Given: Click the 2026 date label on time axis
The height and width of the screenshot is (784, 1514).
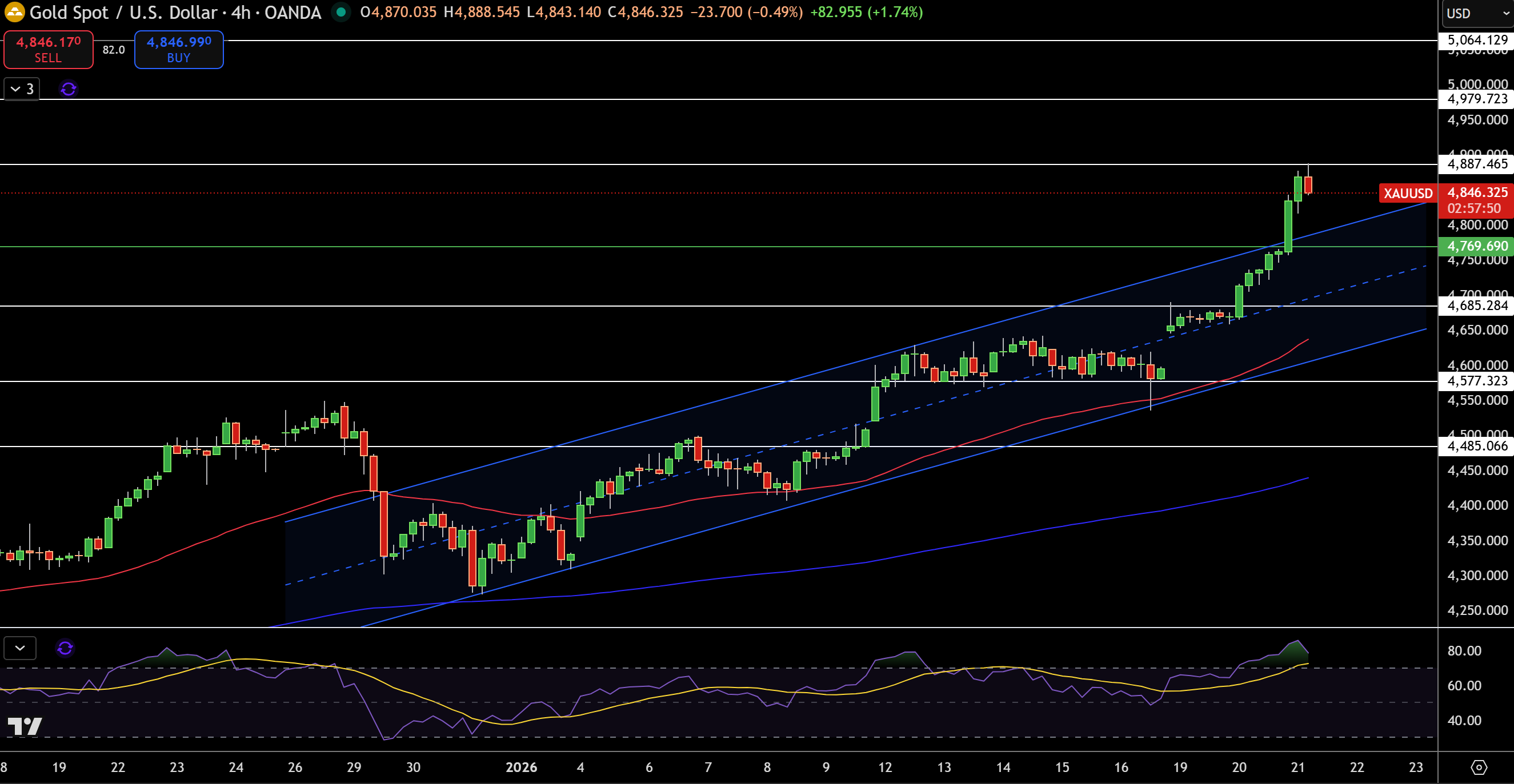Looking at the screenshot, I should coord(521,767).
